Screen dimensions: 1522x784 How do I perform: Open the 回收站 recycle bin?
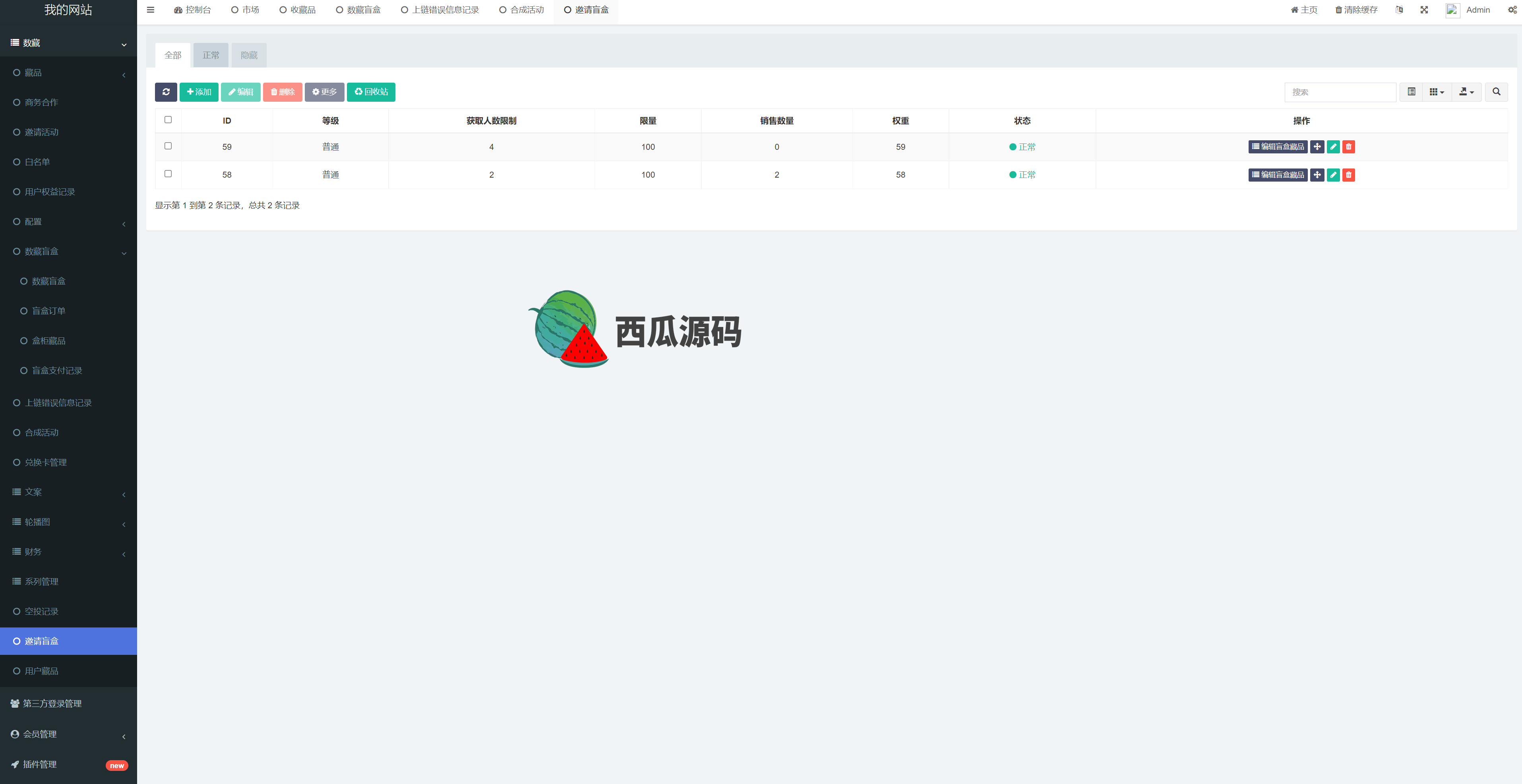click(x=371, y=91)
